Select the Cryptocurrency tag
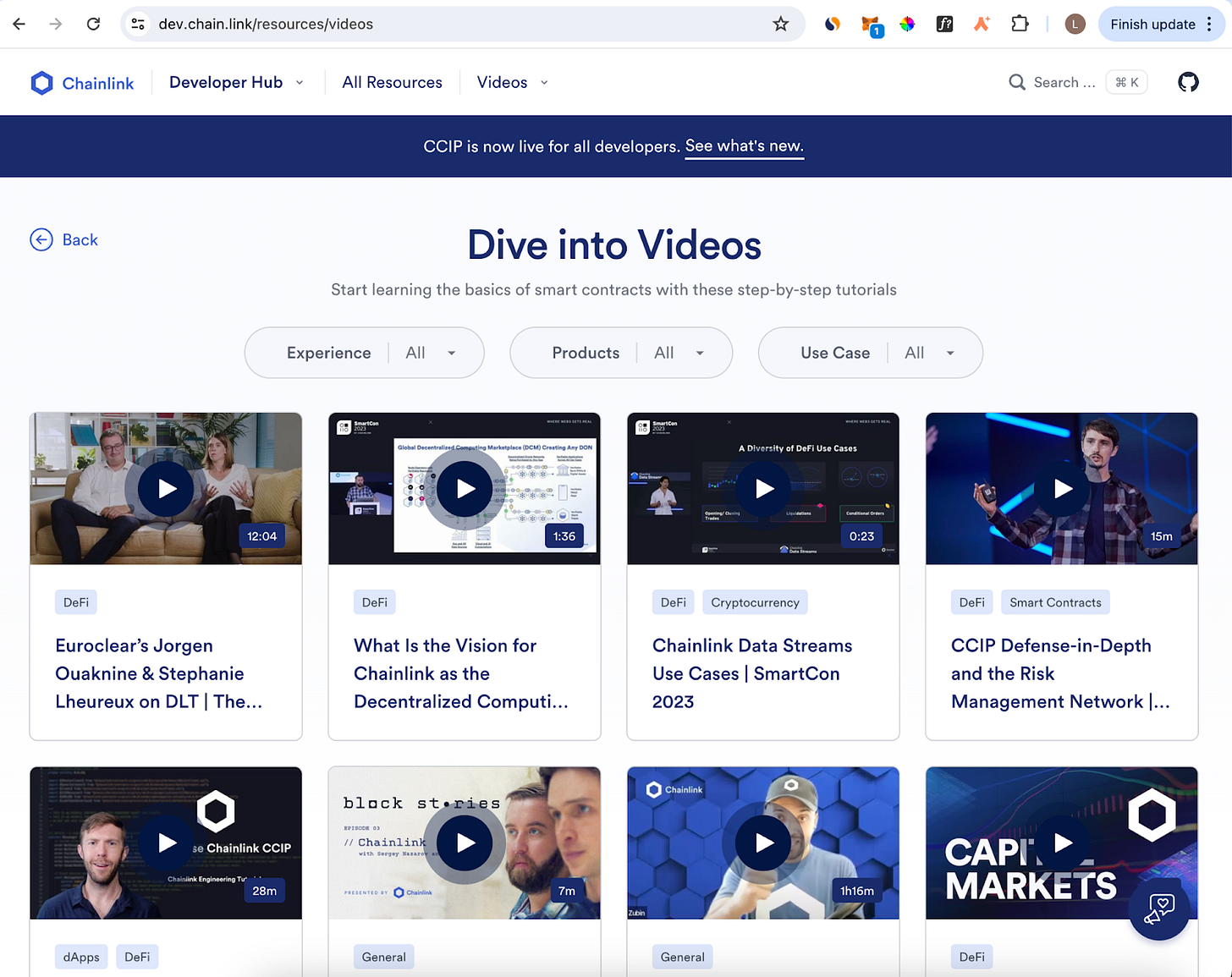 pos(755,602)
